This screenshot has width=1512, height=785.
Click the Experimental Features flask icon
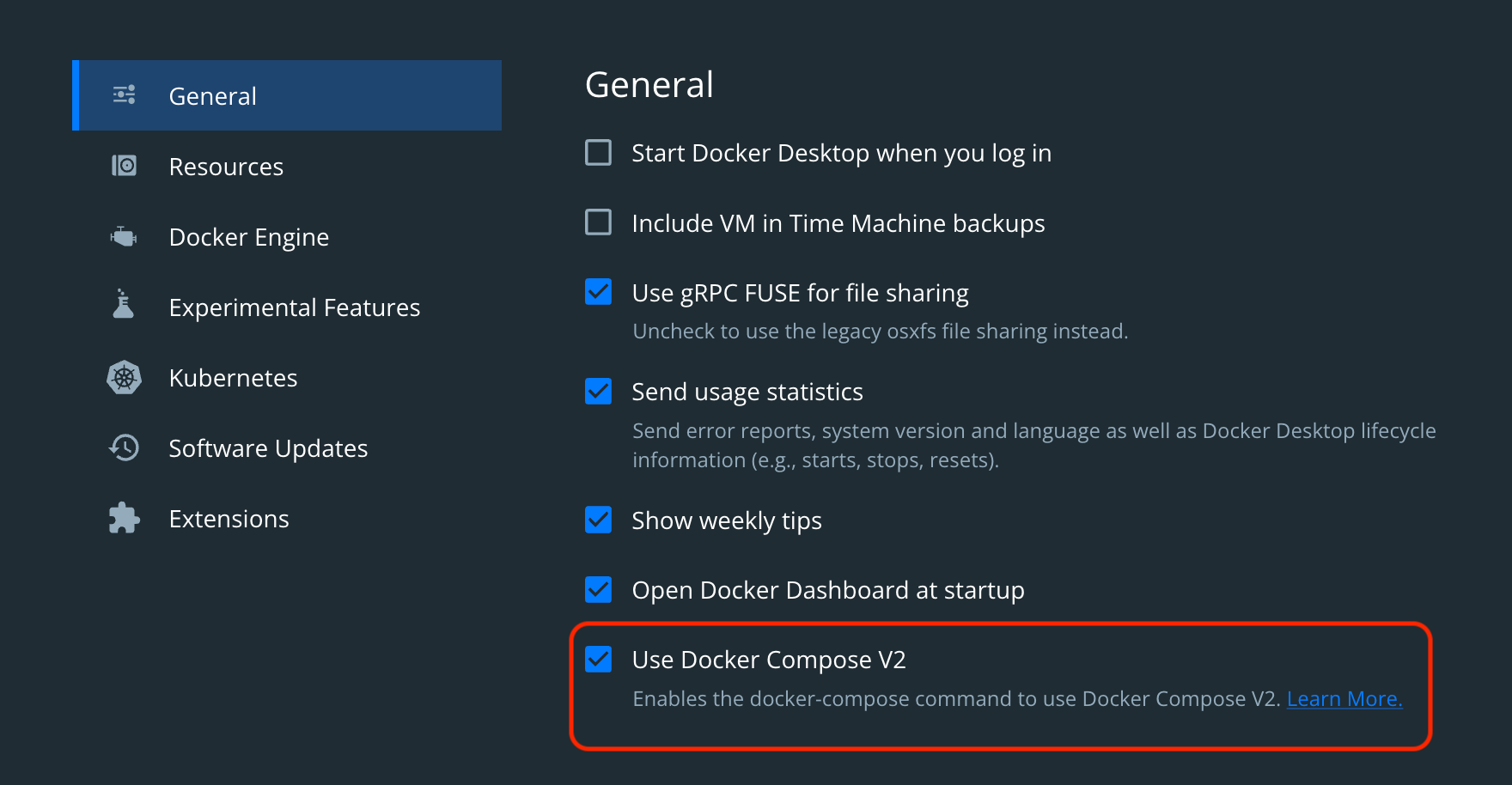124,304
